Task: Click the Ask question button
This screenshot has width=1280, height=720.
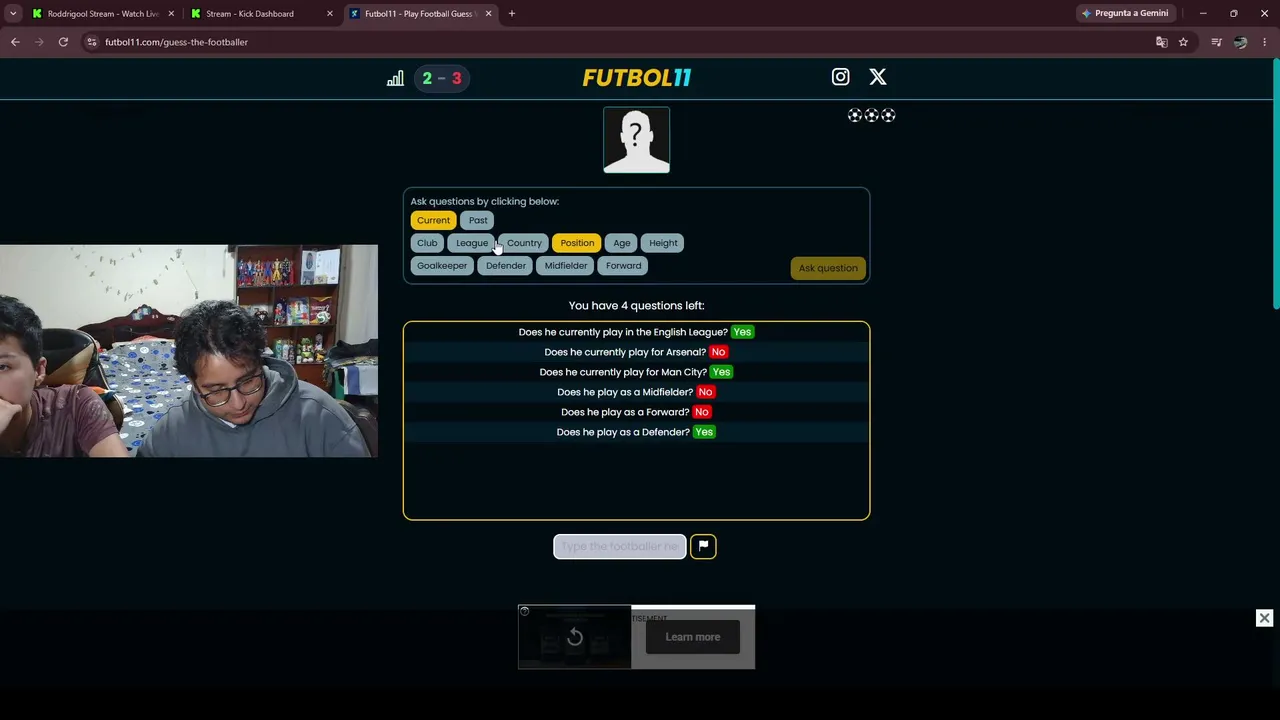Action: [828, 268]
